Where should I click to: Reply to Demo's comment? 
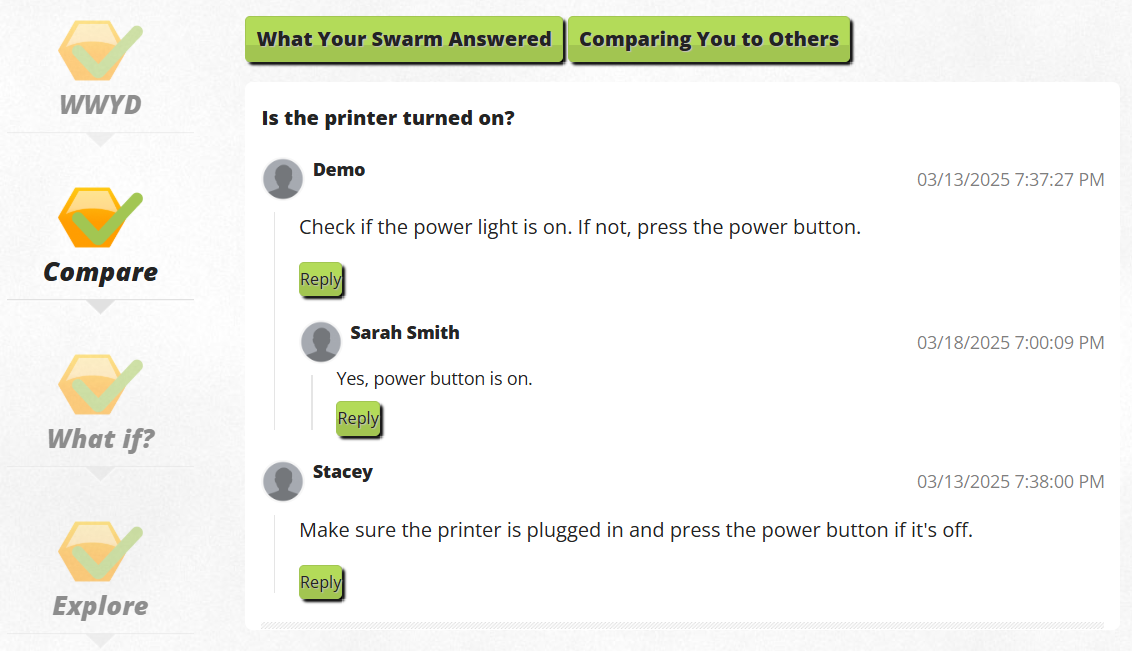(321, 280)
